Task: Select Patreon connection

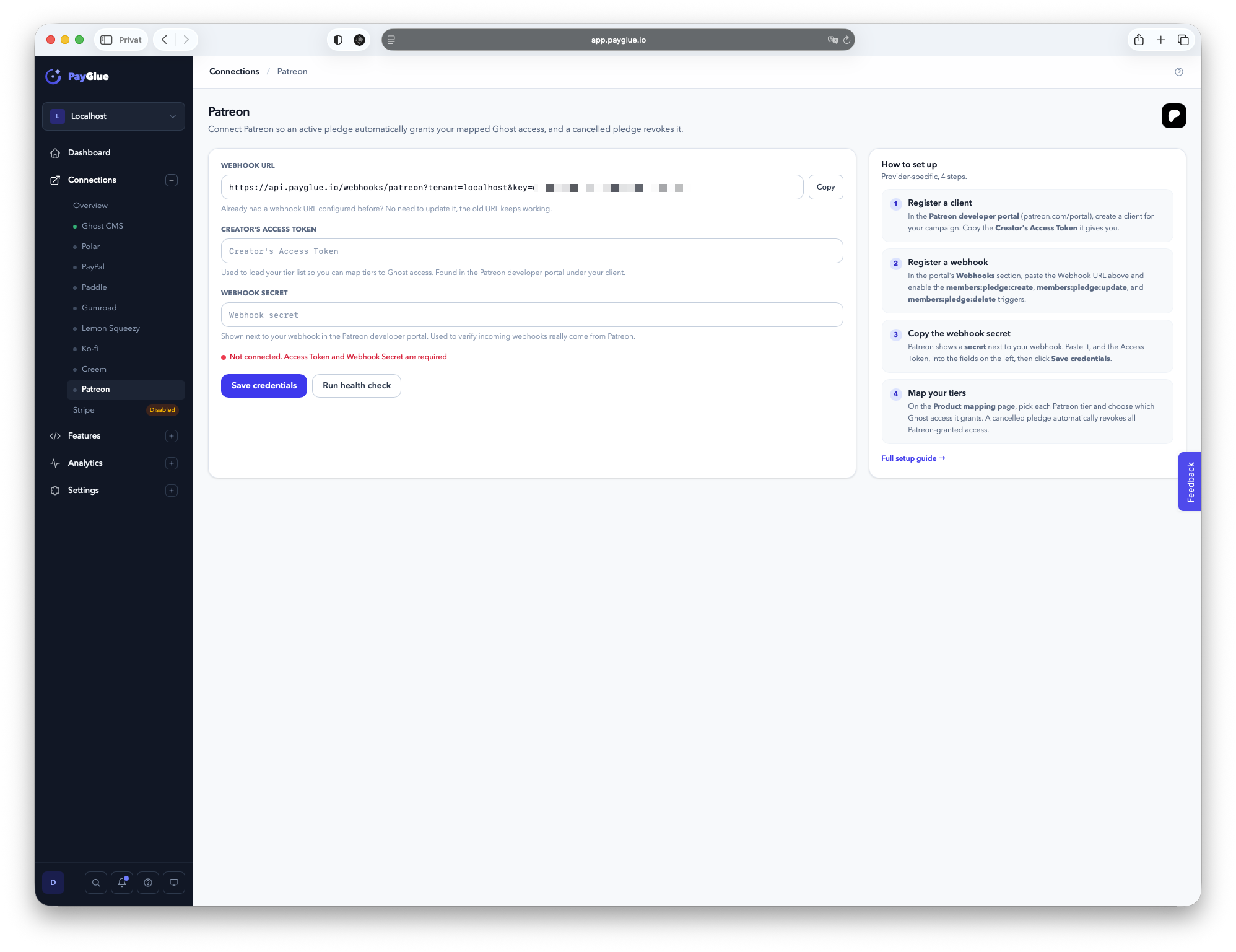Action: coord(126,390)
